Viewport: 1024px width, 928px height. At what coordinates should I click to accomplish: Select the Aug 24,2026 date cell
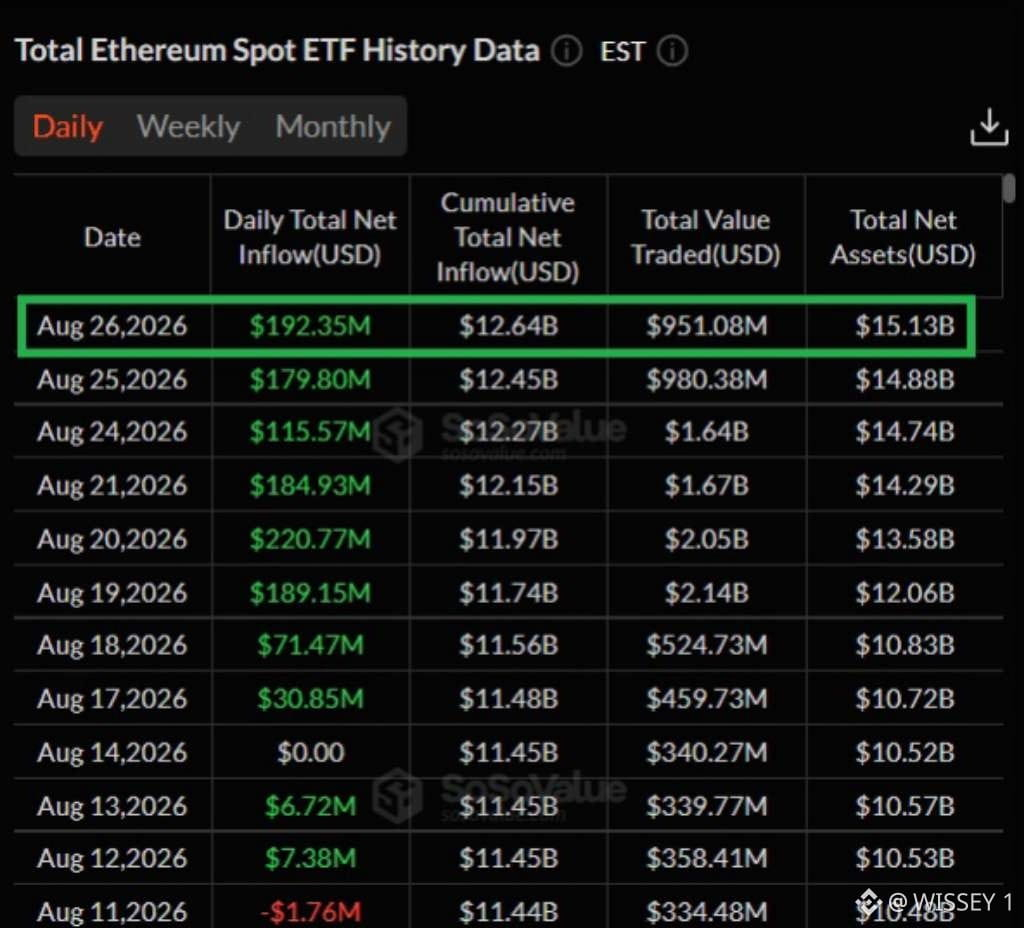tap(112, 432)
